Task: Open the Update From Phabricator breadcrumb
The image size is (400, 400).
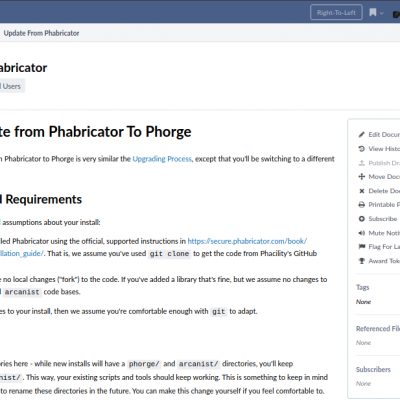Action: click(x=41, y=33)
